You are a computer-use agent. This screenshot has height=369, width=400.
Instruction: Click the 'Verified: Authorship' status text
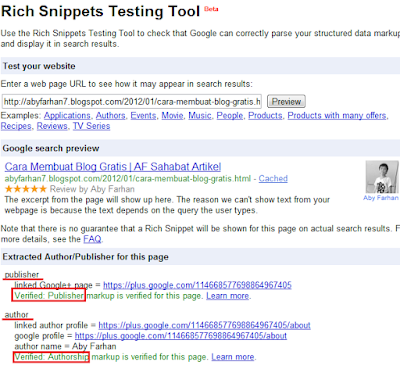[x=51, y=357]
